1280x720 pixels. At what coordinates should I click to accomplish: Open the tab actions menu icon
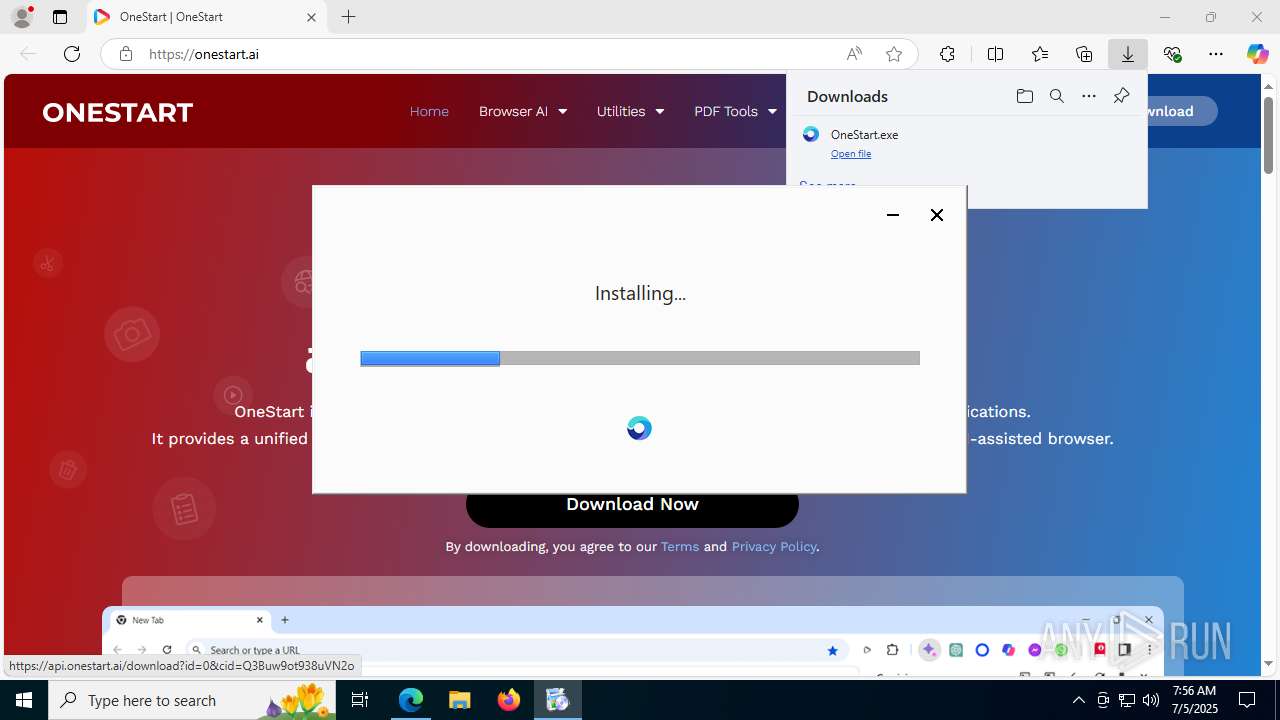[60, 17]
